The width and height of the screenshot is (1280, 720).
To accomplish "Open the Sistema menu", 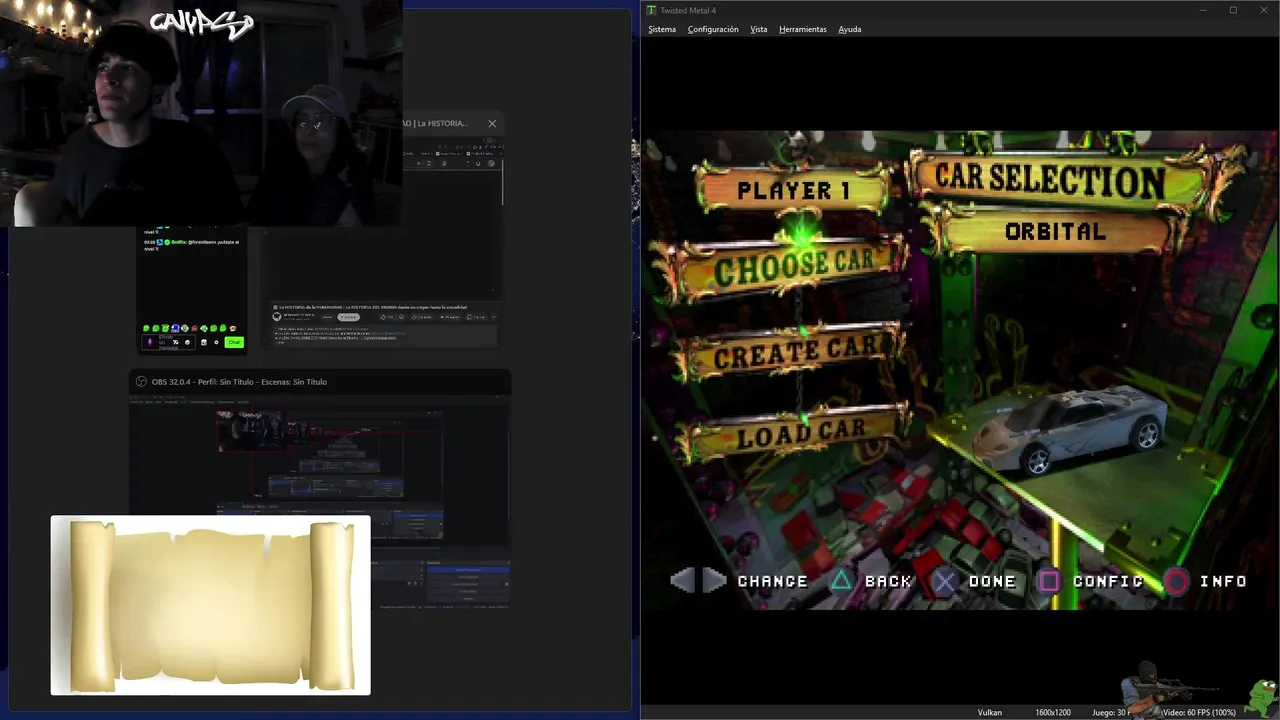I will click(662, 29).
